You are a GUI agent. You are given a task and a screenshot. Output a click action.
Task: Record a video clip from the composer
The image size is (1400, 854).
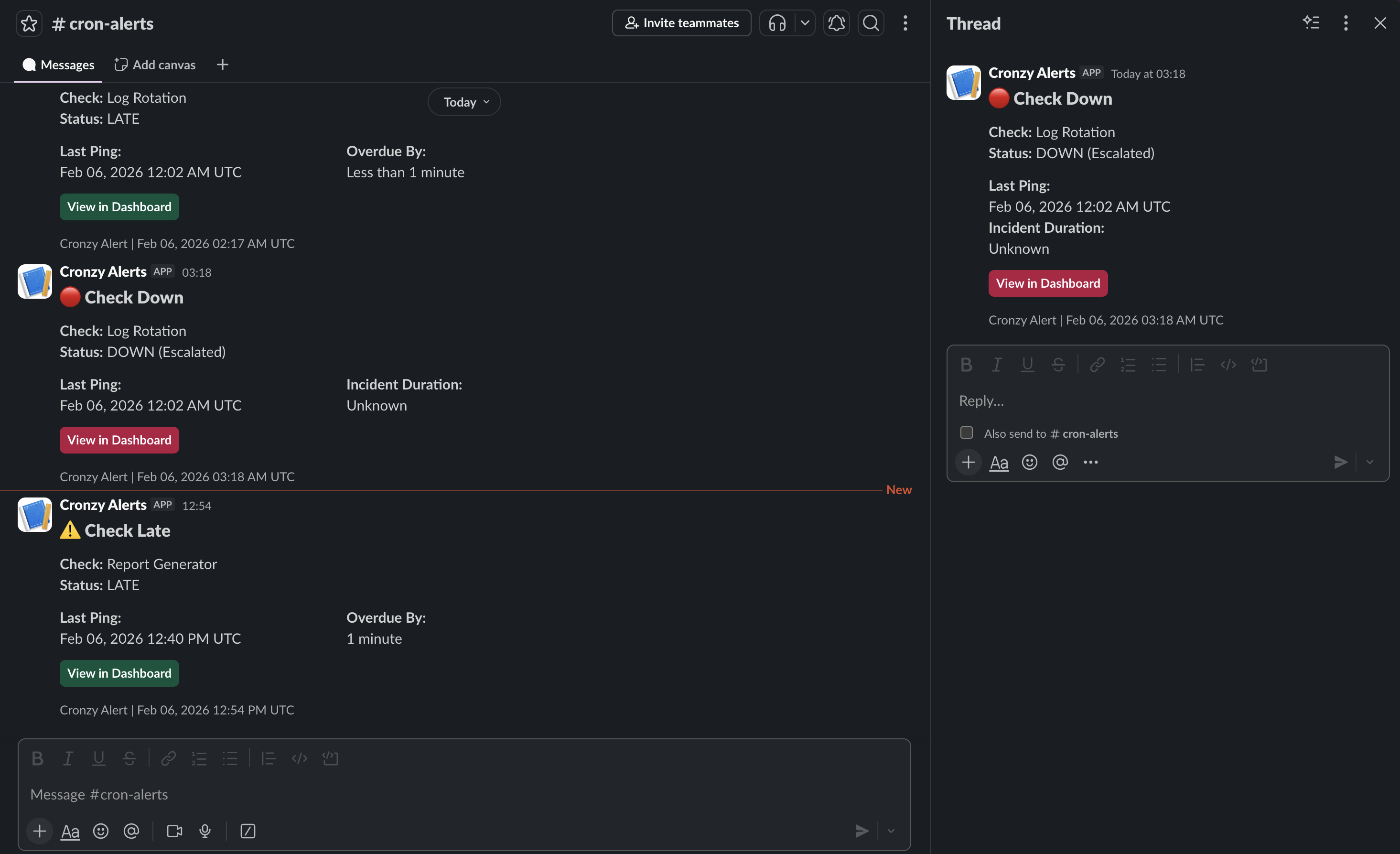[174, 831]
